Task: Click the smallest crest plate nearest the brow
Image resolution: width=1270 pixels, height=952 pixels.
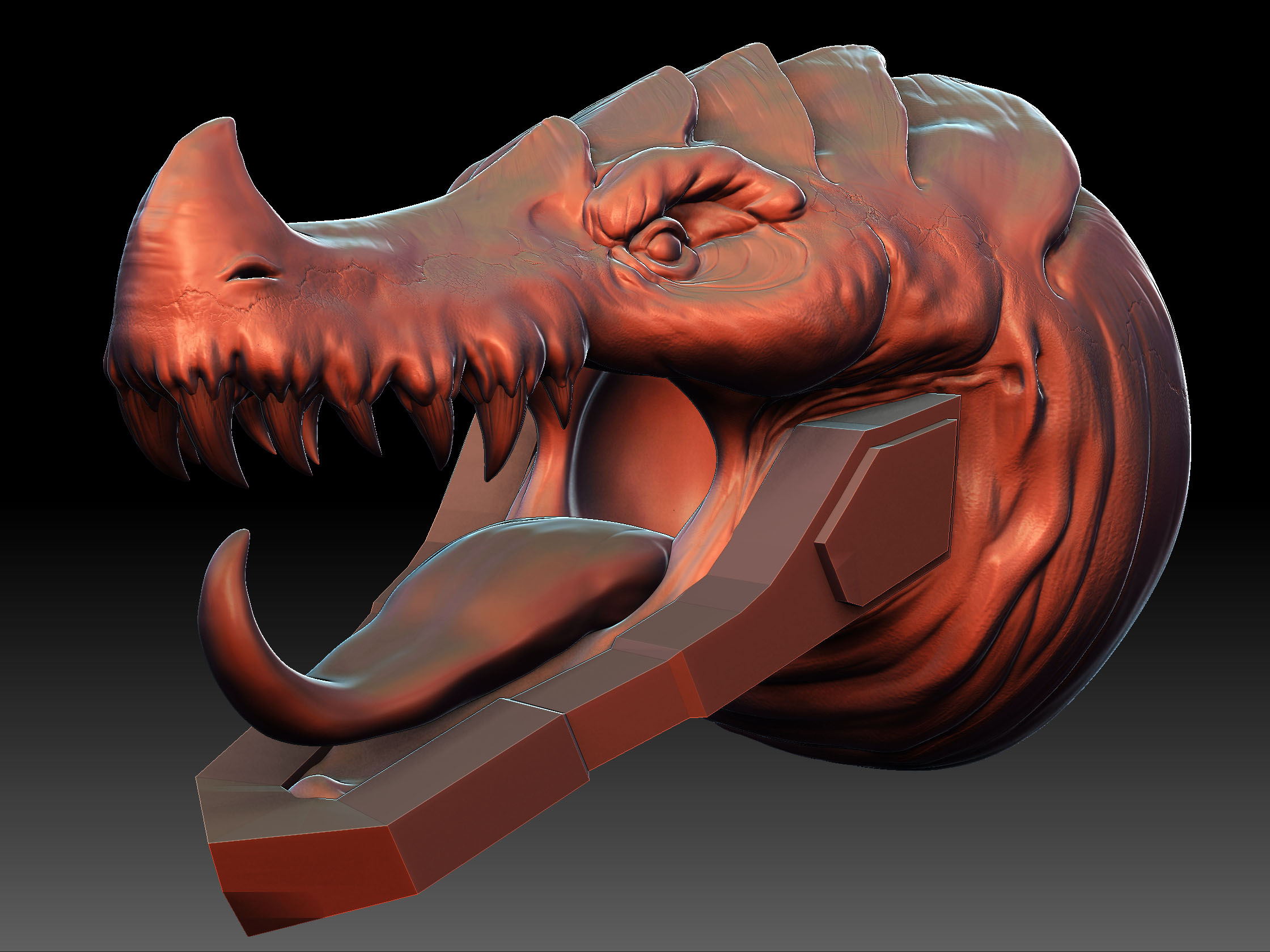Action: pos(557,149)
